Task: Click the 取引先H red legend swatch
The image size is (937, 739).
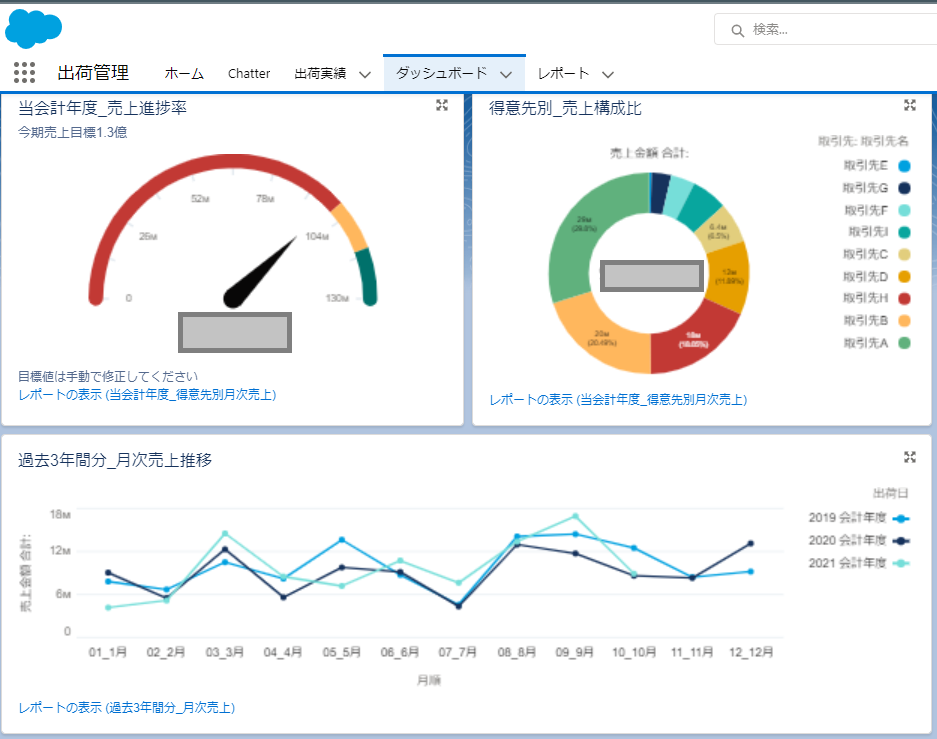Action: pos(904,299)
